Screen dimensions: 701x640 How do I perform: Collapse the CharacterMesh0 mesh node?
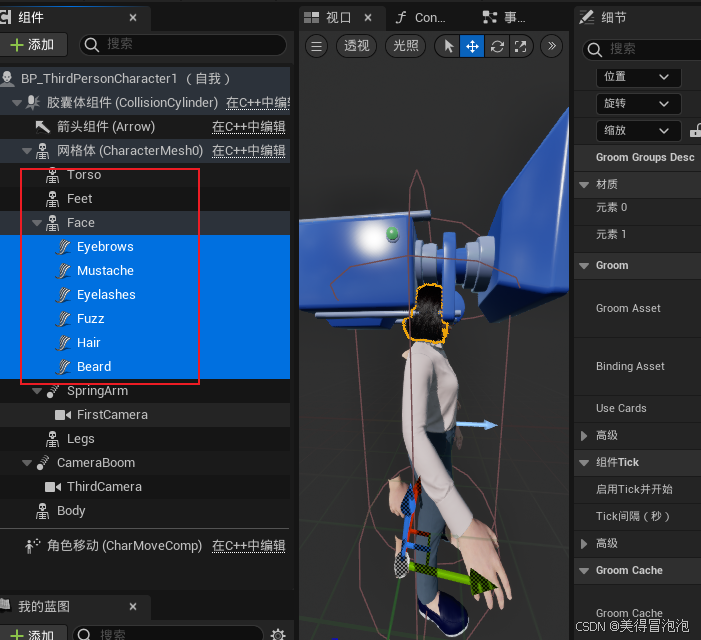pyautogui.click(x=27, y=151)
